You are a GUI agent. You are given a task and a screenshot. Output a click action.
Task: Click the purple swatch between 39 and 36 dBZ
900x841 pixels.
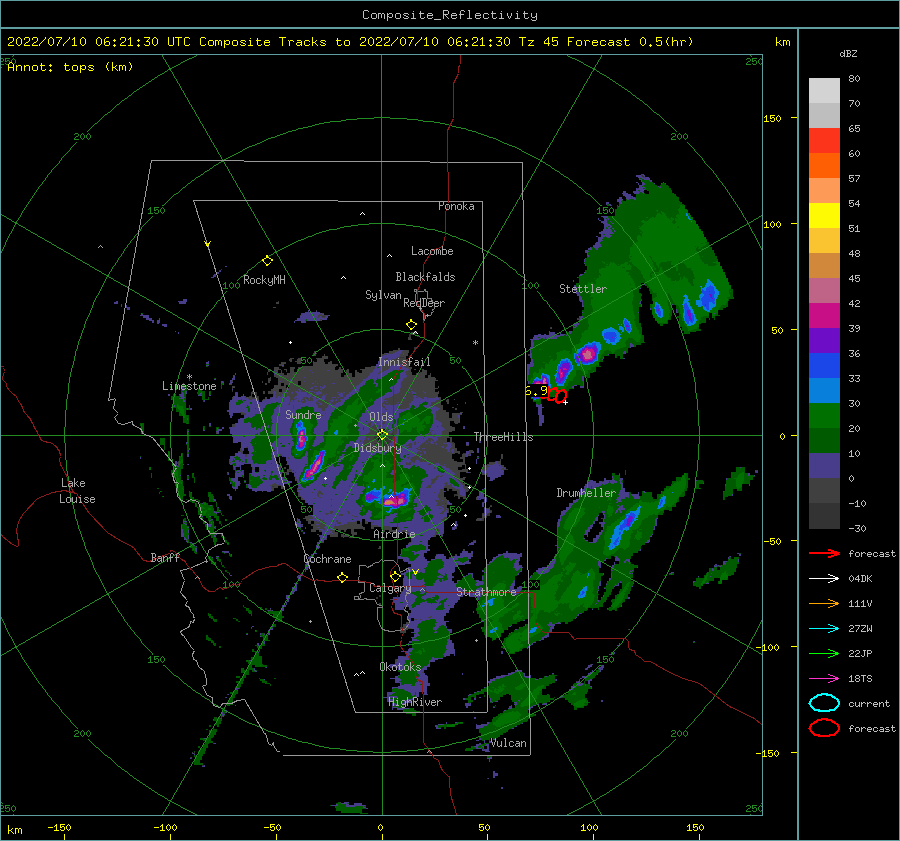824,341
